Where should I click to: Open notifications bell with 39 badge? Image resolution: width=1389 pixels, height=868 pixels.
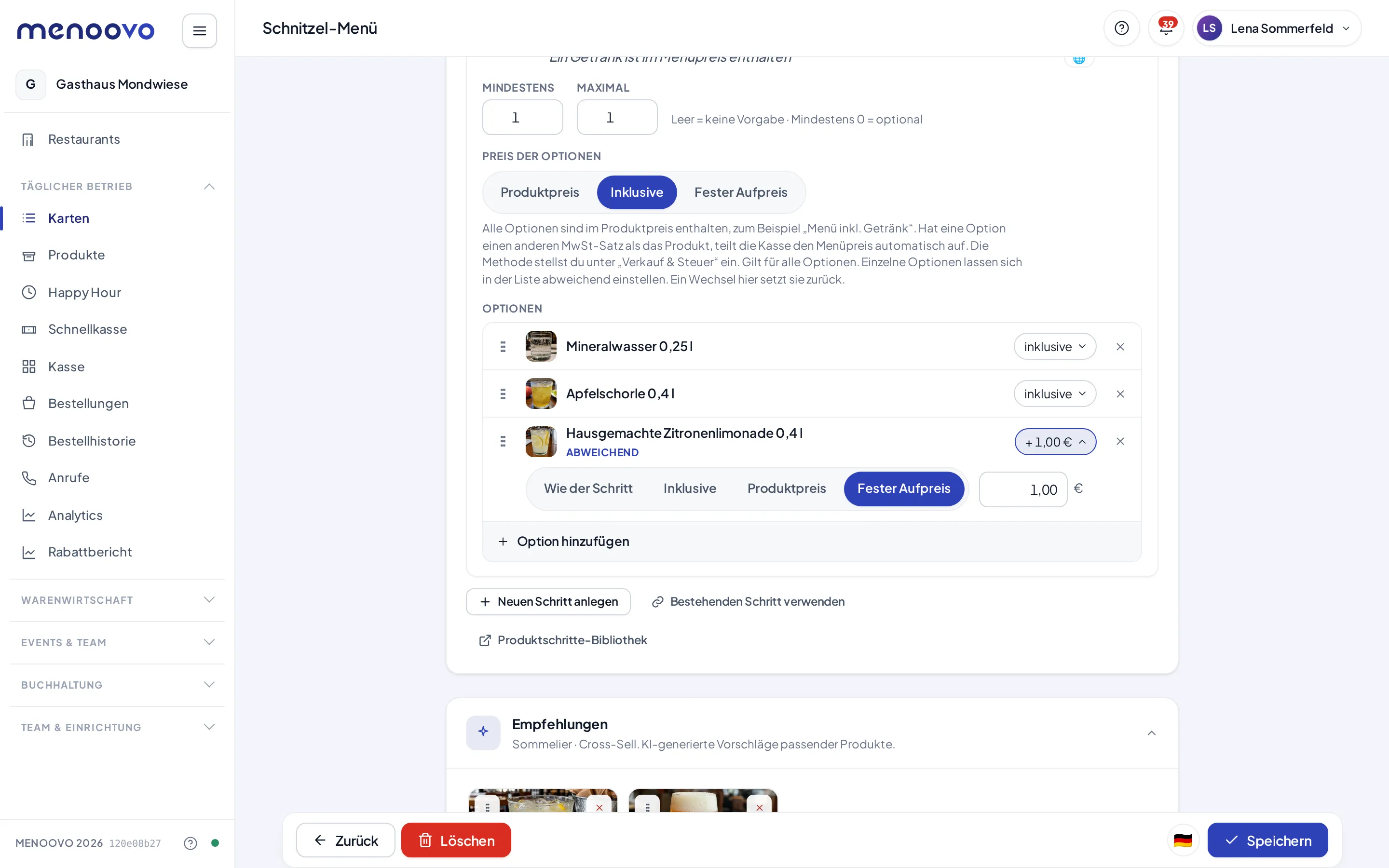pyautogui.click(x=1166, y=28)
